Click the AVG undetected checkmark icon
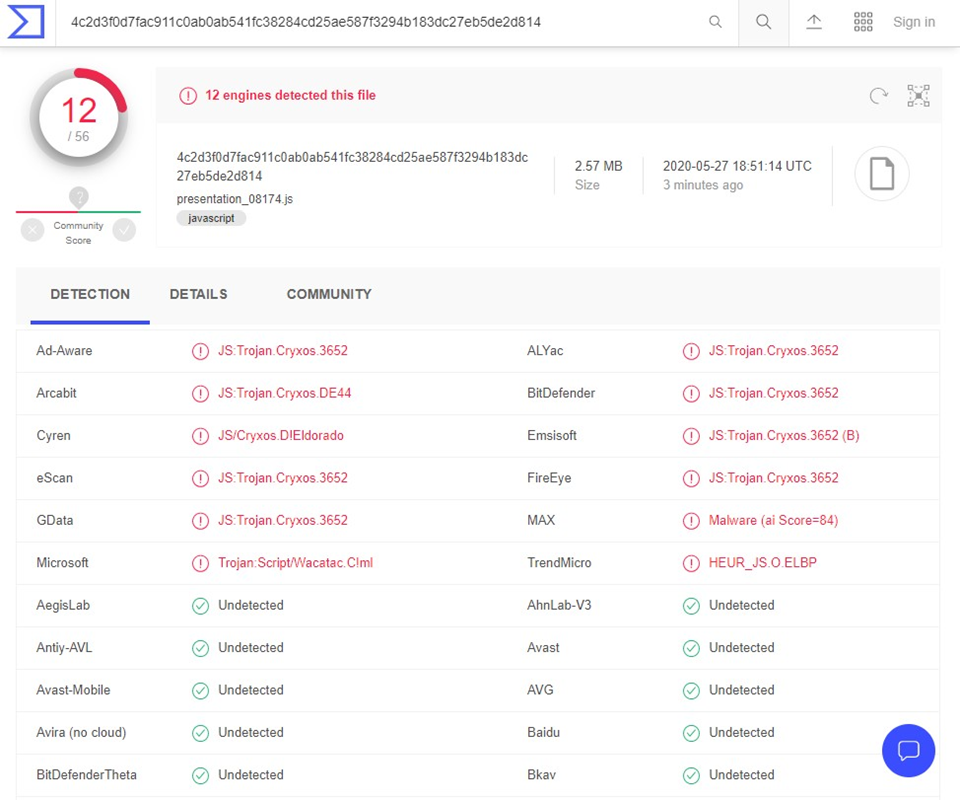The image size is (960, 800). point(691,691)
